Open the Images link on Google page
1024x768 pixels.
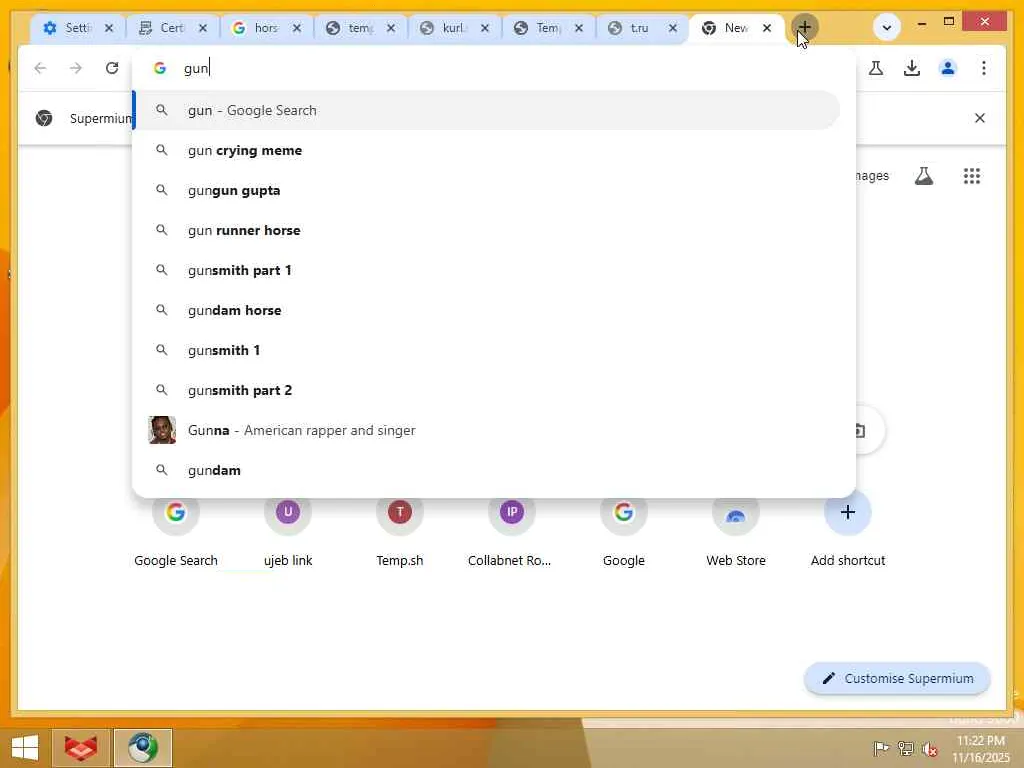tap(872, 176)
